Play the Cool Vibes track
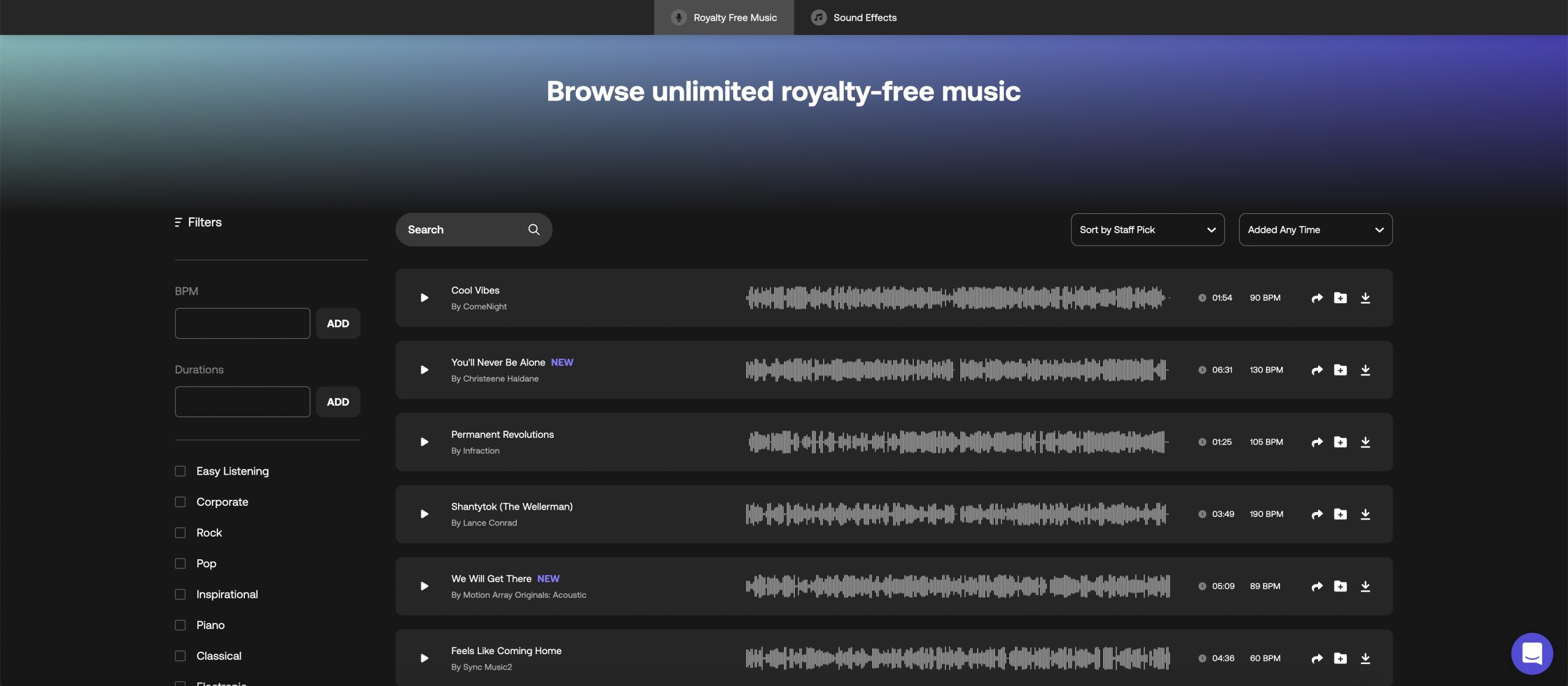Viewport: 1568px width, 686px height. pos(424,298)
